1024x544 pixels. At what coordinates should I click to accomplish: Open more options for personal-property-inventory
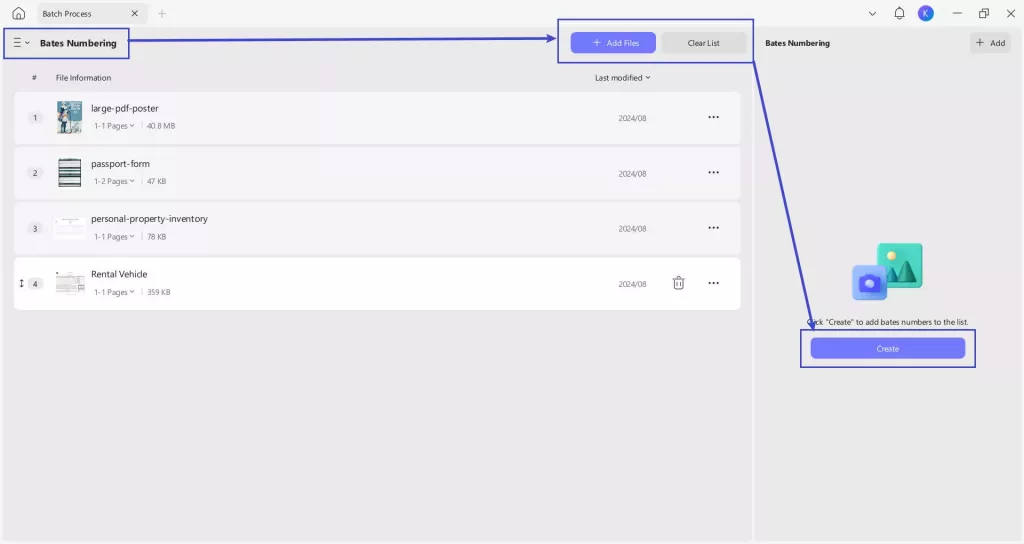coord(713,228)
